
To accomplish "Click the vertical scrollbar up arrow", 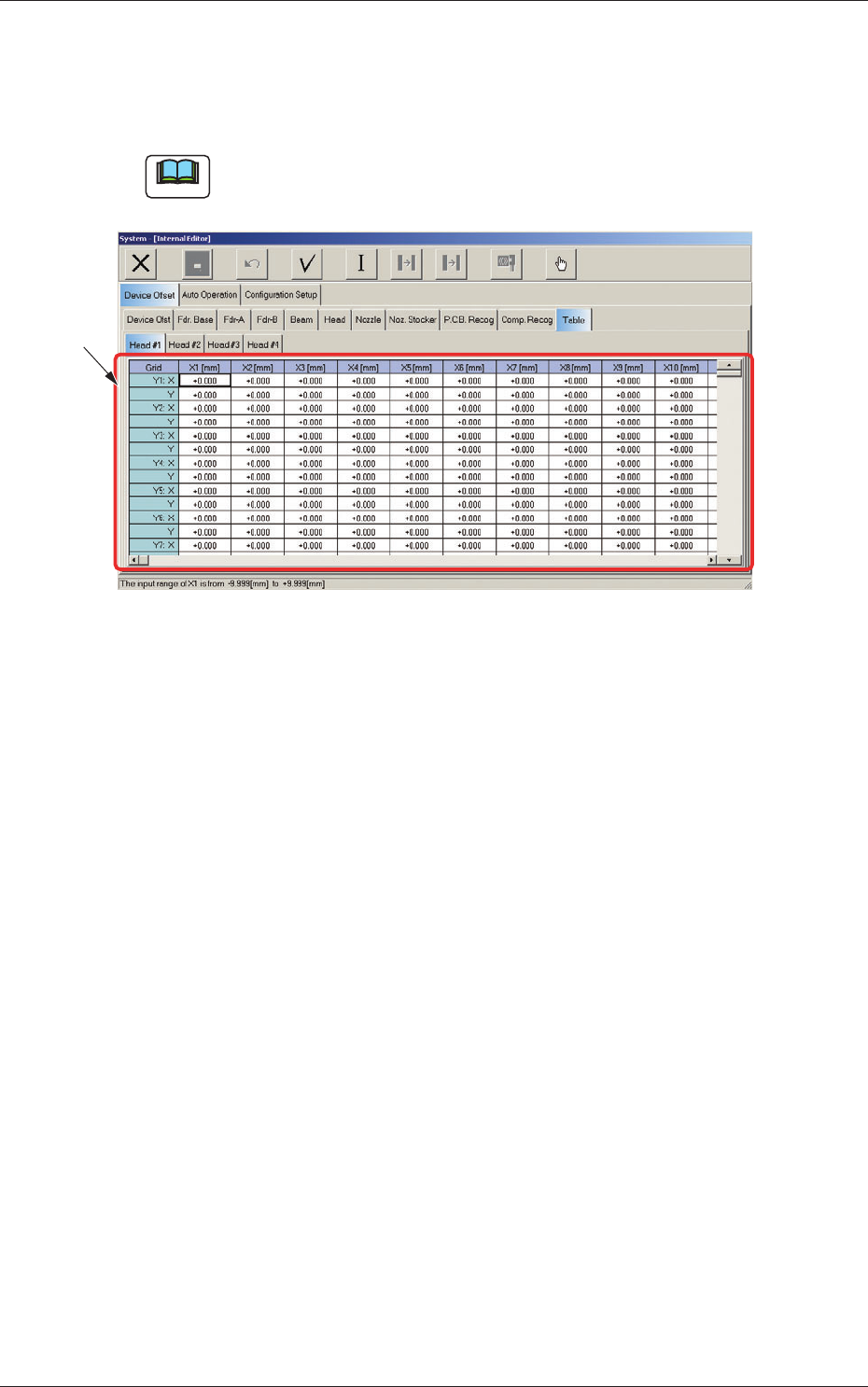I will [x=729, y=366].
